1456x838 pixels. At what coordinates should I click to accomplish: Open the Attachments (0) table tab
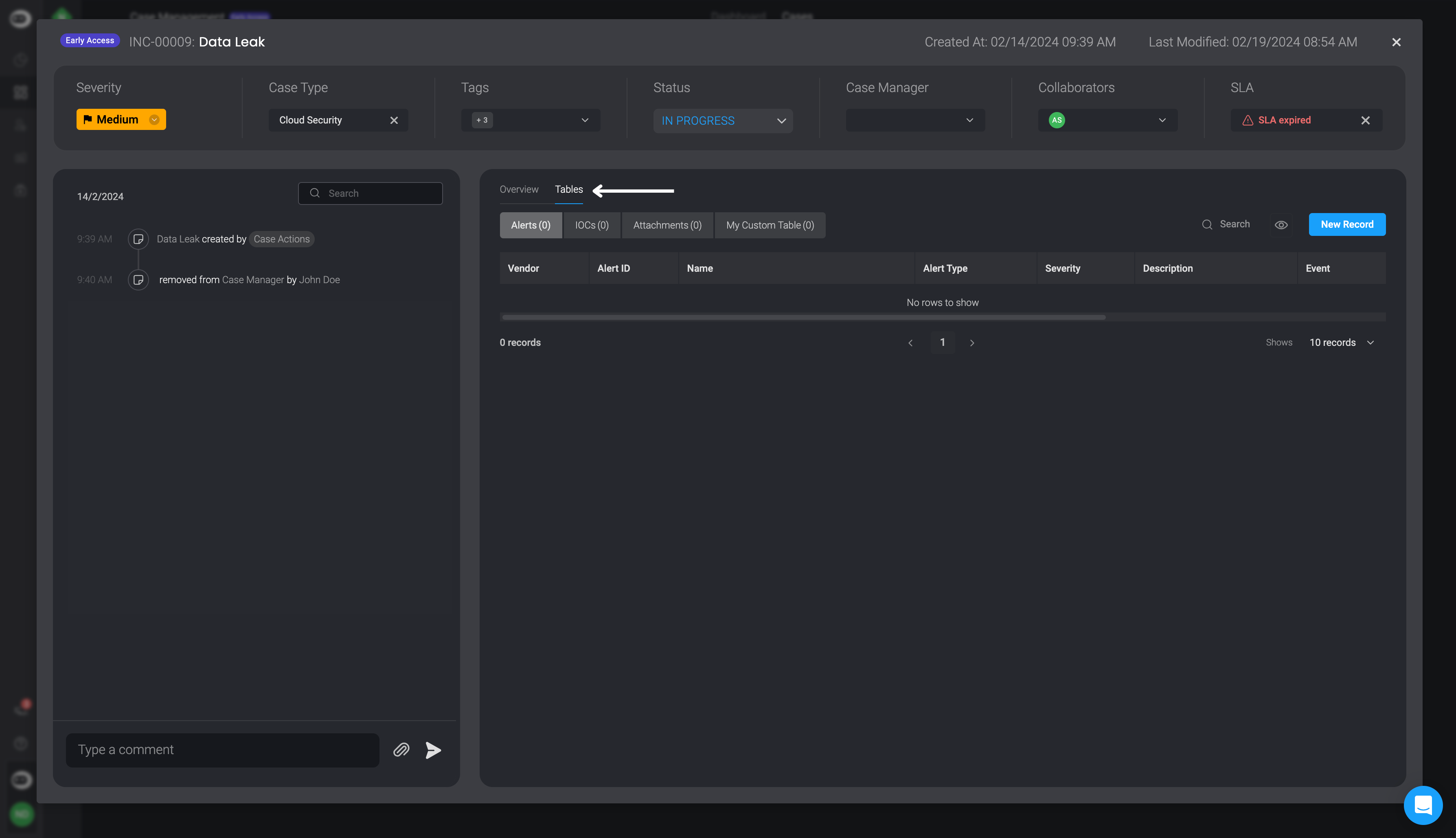(x=667, y=225)
